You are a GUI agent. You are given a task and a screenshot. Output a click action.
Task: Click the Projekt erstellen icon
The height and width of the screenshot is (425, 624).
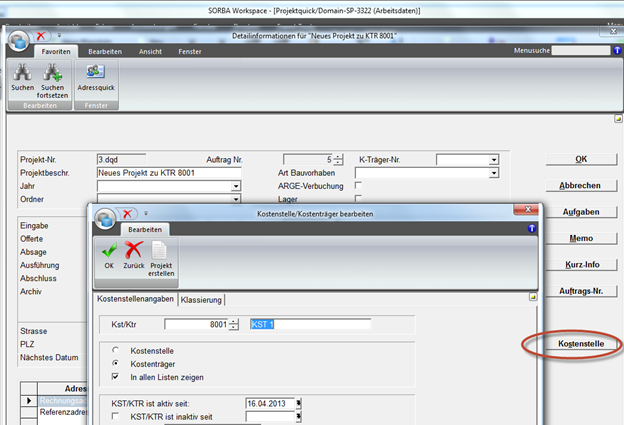[x=161, y=258]
